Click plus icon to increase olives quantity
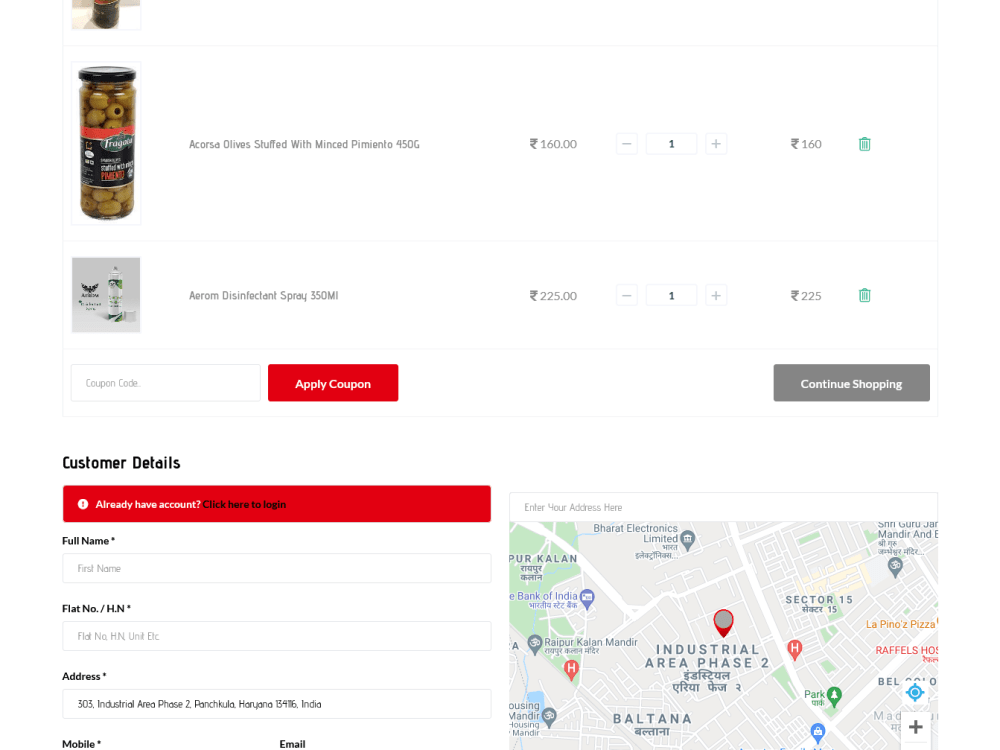Image resolution: width=1000 pixels, height=750 pixels. [x=716, y=143]
